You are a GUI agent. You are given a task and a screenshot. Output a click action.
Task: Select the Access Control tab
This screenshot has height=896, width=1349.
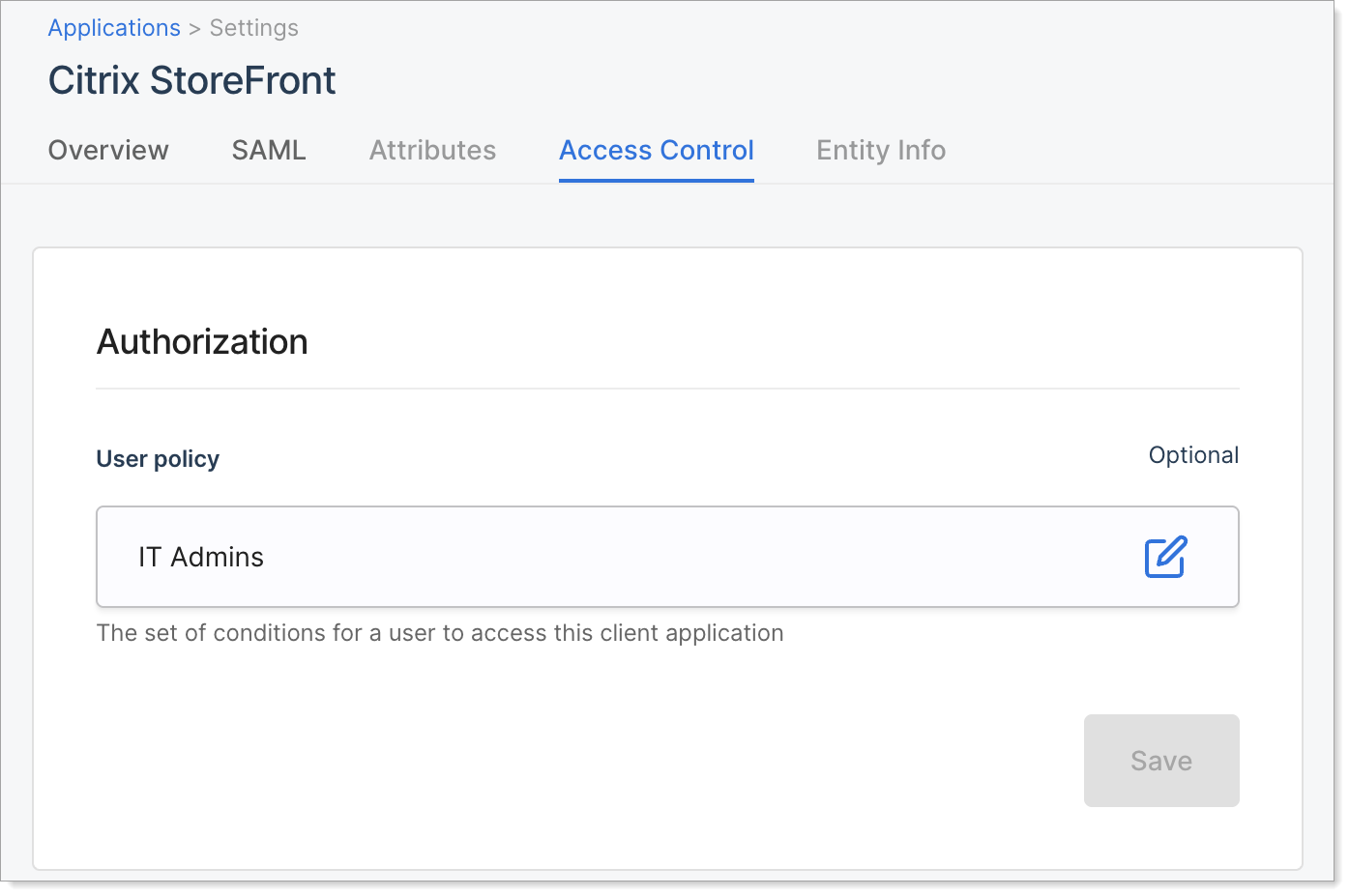[657, 150]
